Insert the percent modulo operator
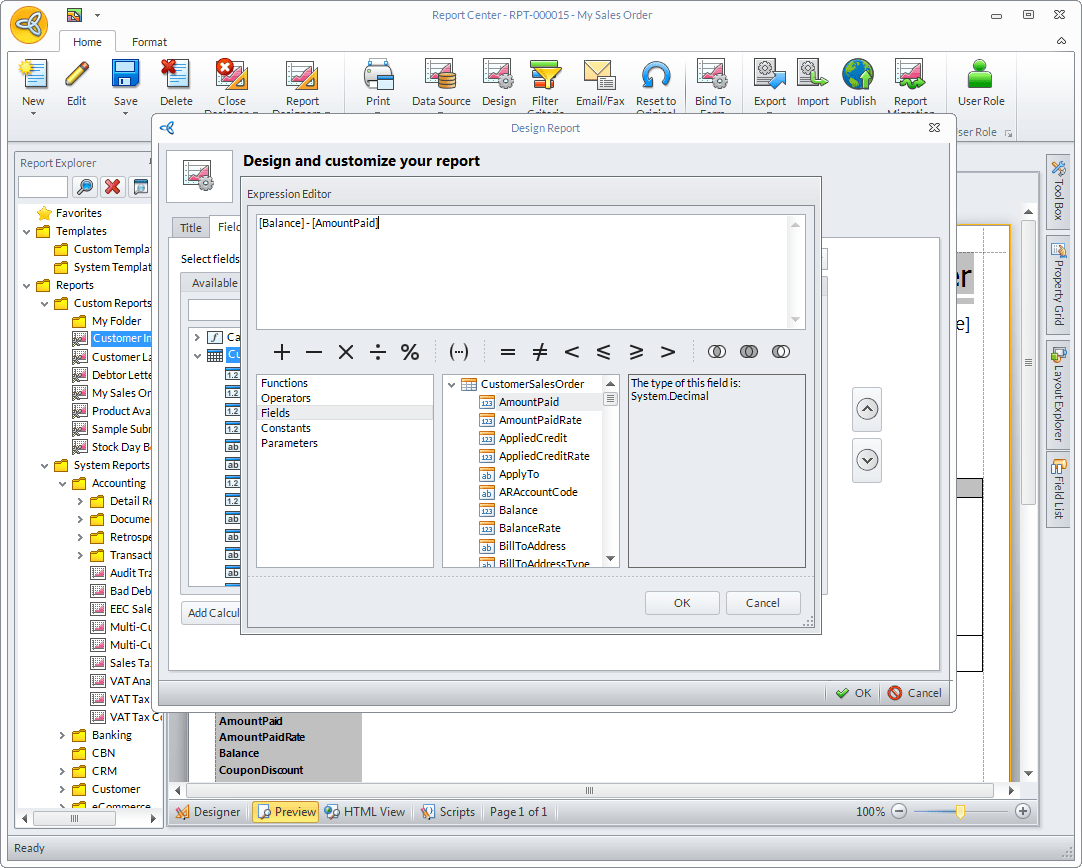1082x868 pixels. [410, 352]
